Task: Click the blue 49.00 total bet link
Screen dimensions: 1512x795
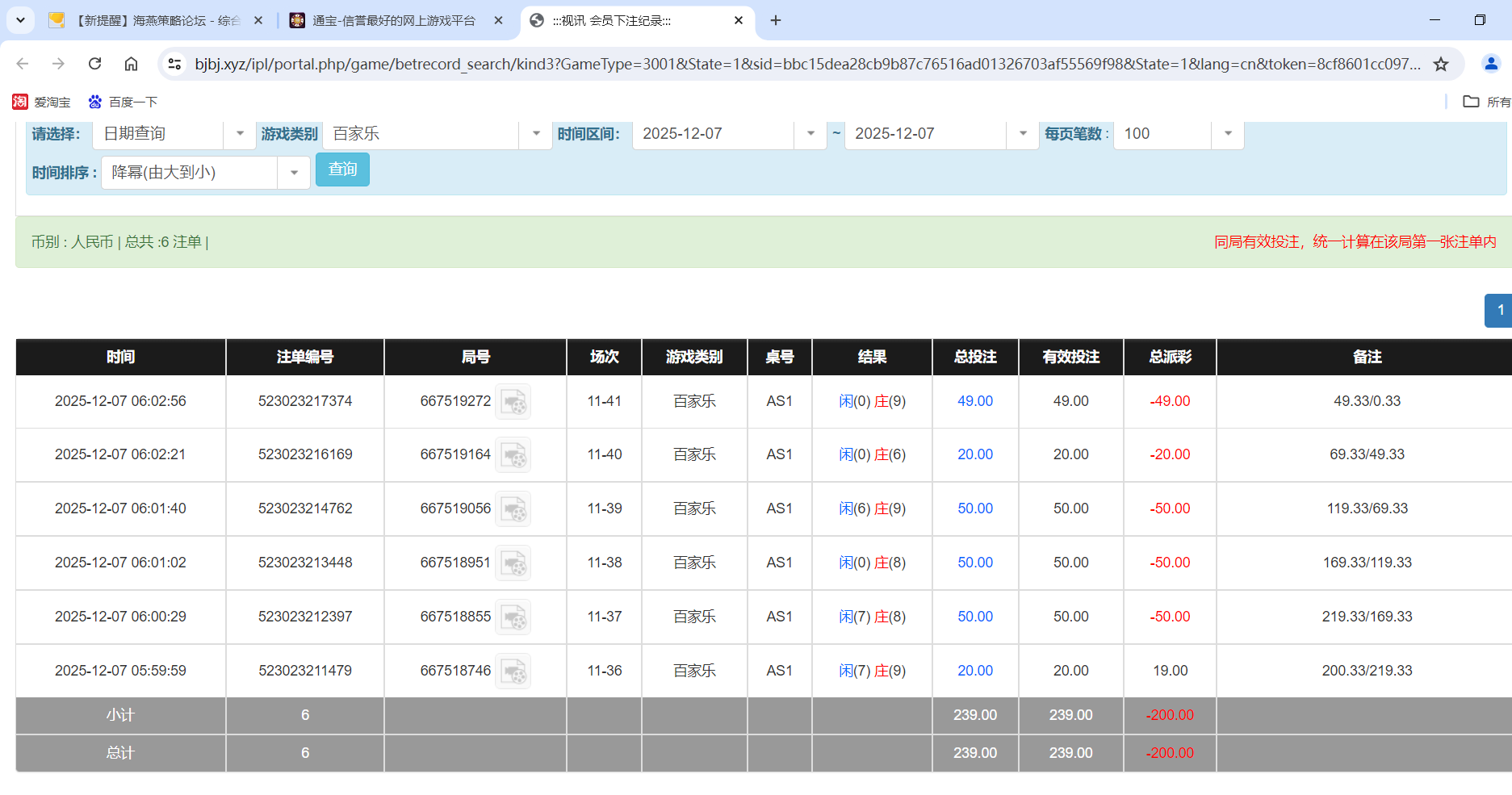Action: coord(974,401)
